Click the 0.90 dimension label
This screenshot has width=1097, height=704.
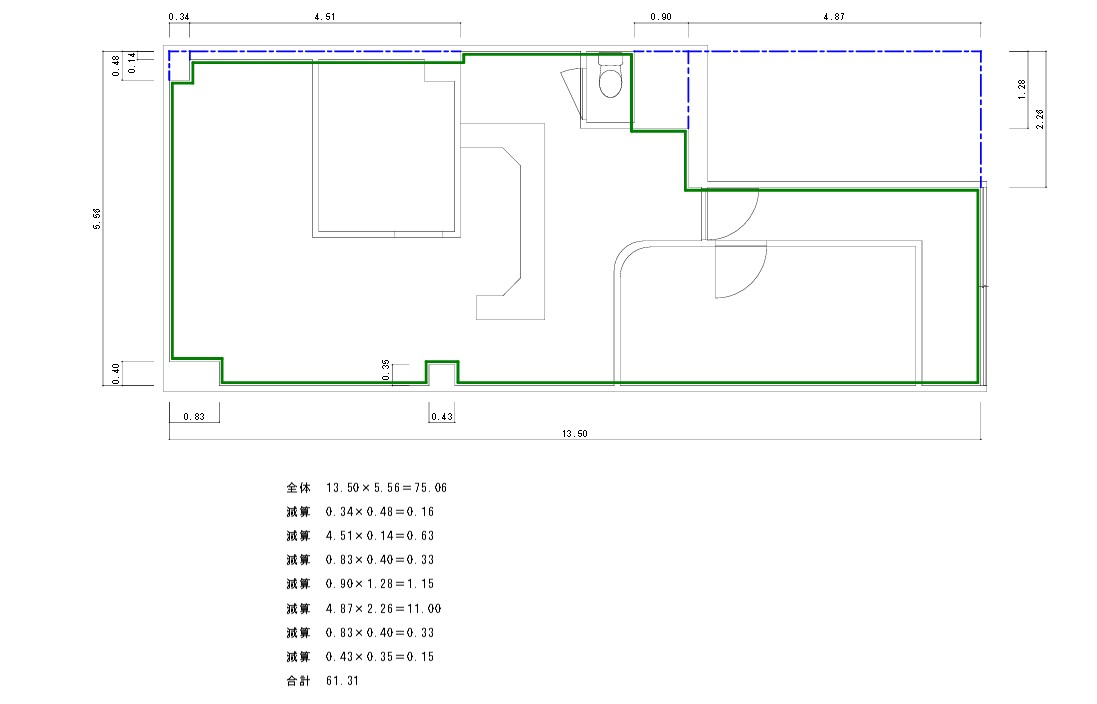pos(660,17)
